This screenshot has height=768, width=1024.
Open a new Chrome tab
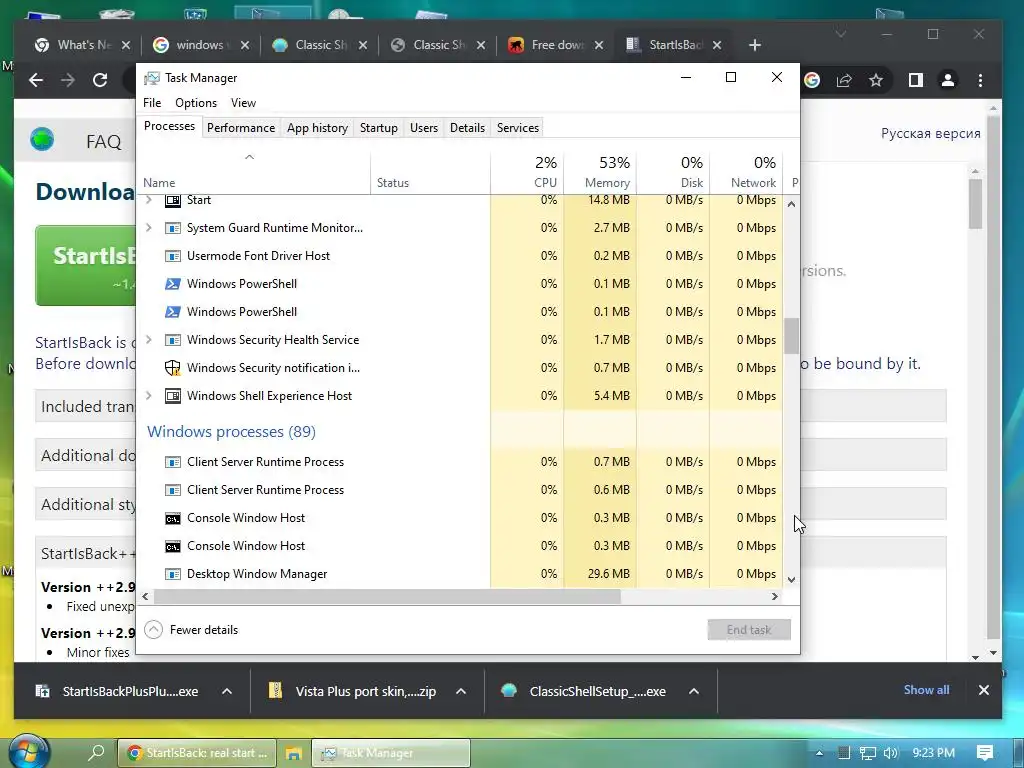[755, 45]
